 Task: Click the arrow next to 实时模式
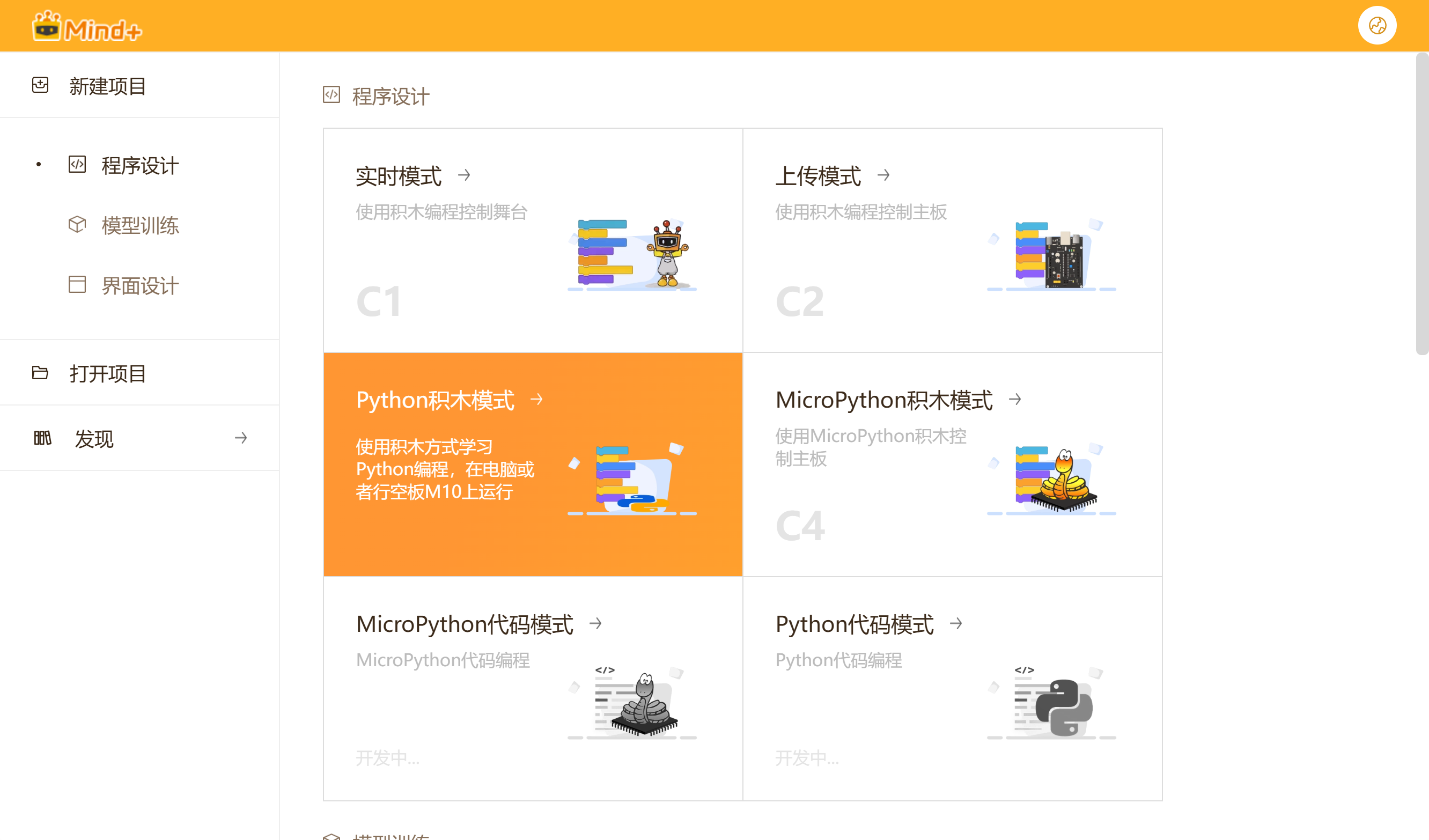[465, 176]
